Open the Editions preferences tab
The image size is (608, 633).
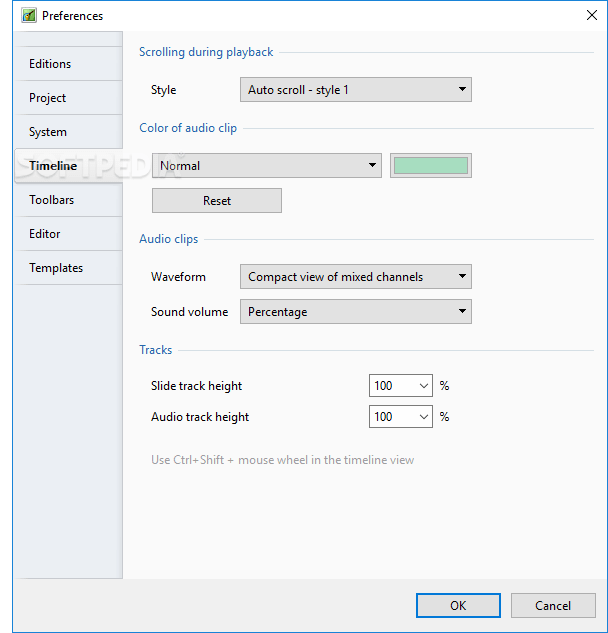click(69, 64)
